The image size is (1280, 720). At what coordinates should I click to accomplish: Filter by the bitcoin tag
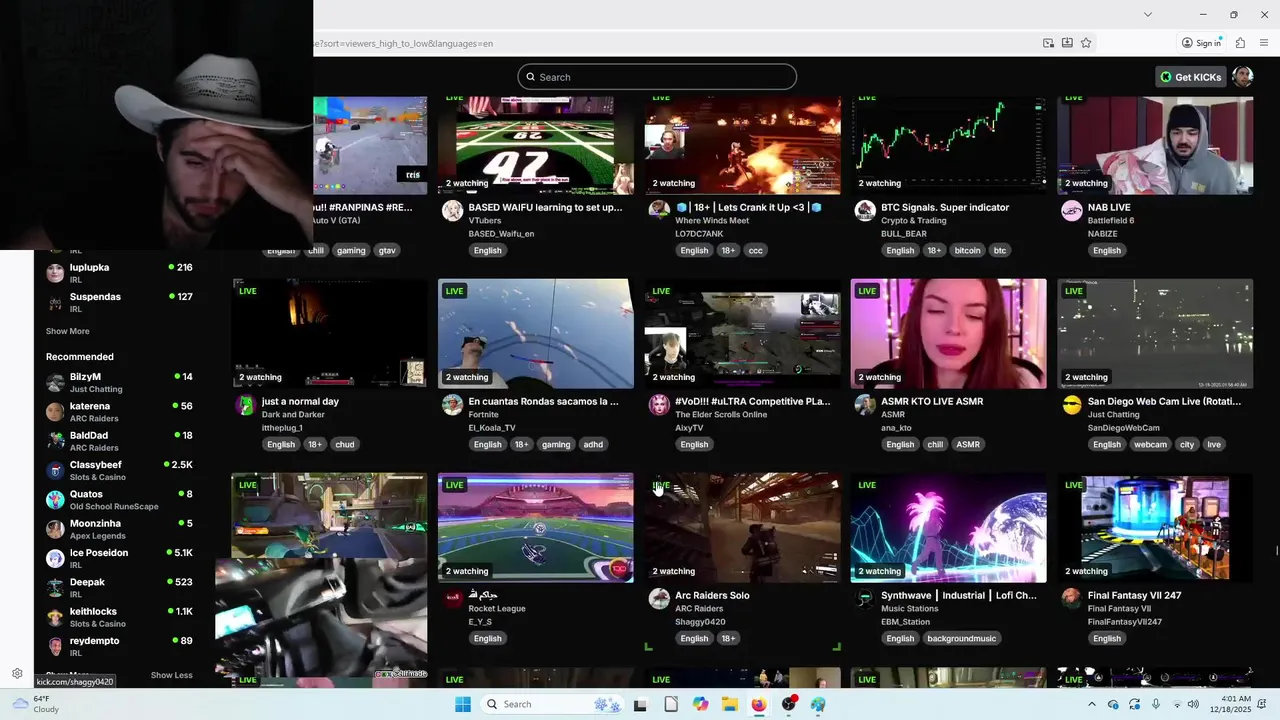pyautogui.click(x=967, y=250)
